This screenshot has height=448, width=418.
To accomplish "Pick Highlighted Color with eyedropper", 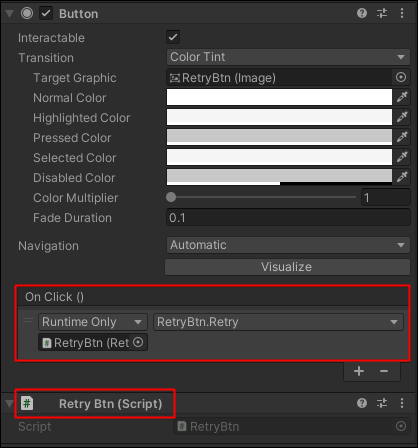I will pyautogui.click(x=402, y=117).
